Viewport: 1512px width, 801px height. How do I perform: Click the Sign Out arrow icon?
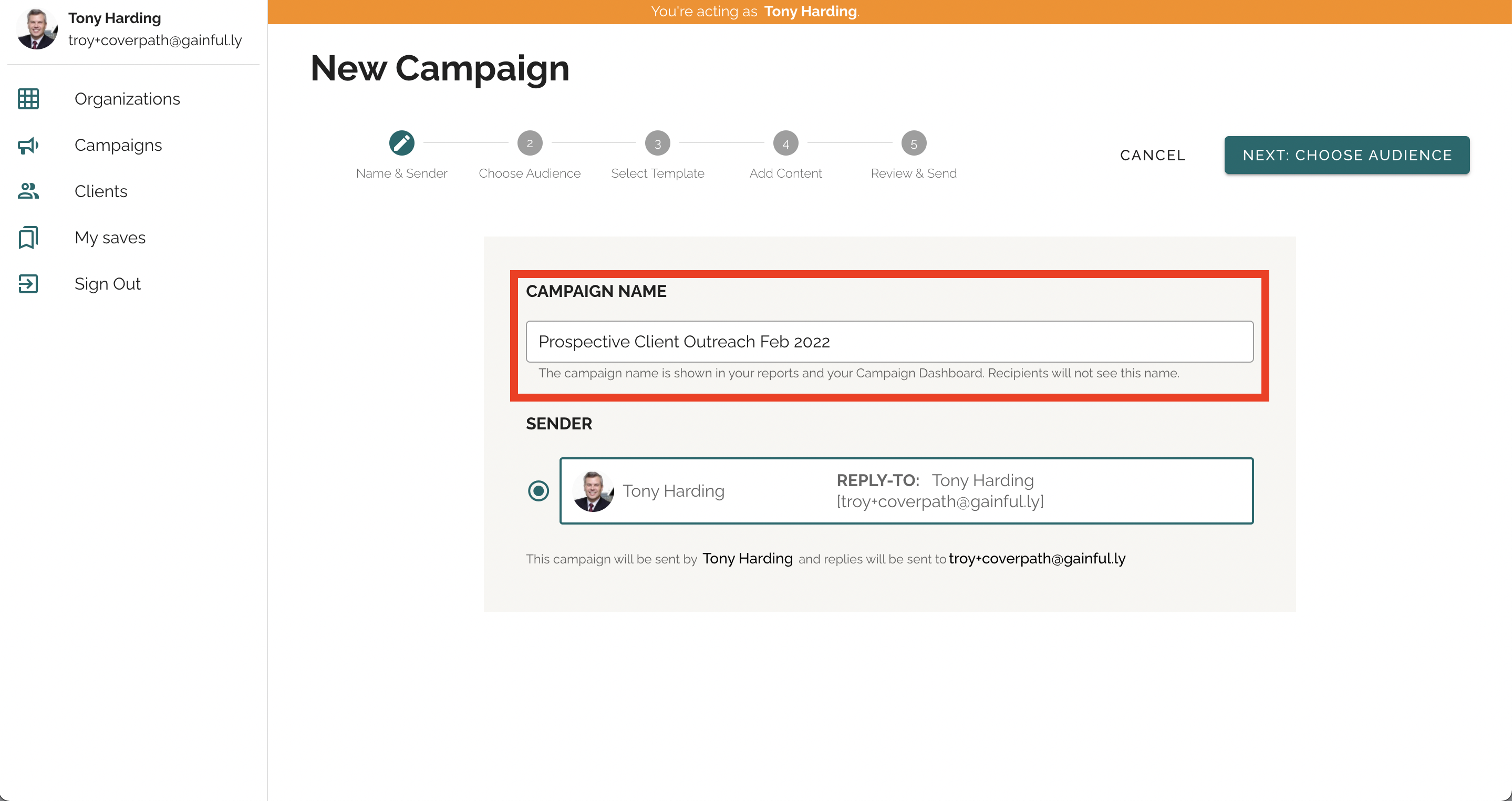pos(28,284)
